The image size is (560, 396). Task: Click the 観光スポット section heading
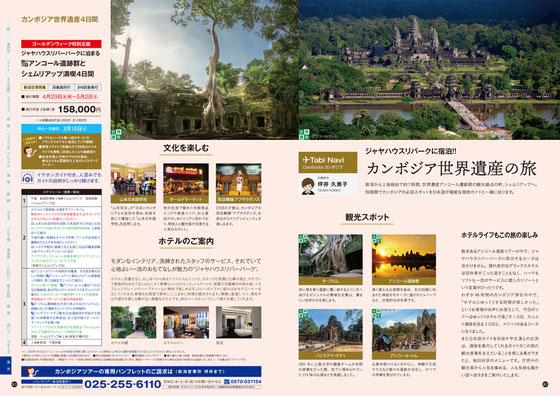pyautogui.click(x=367, y=217)
